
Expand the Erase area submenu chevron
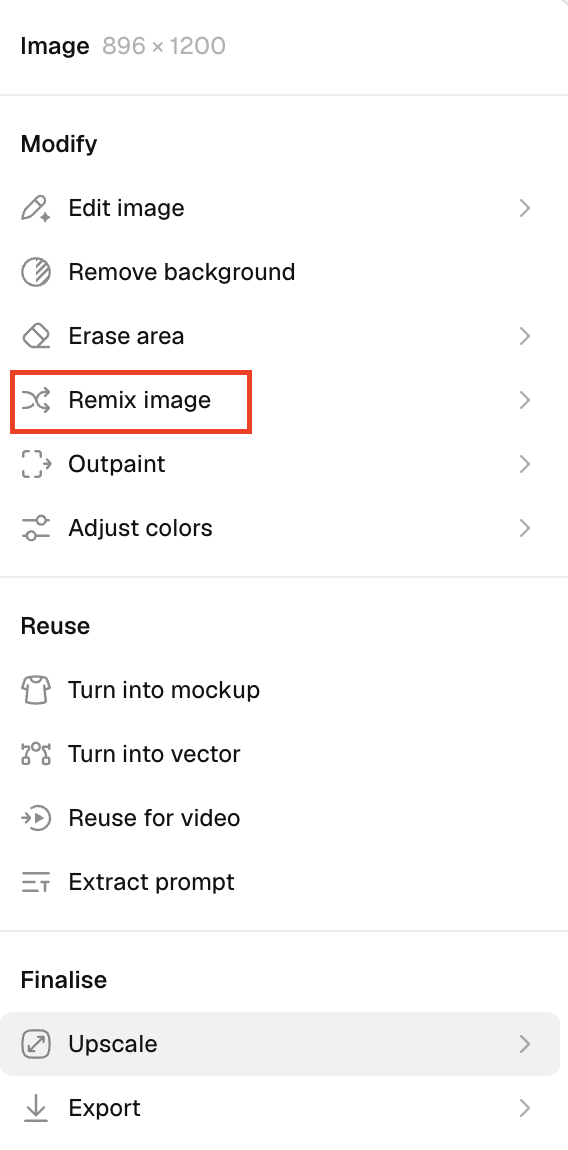(x=525, y=336)
